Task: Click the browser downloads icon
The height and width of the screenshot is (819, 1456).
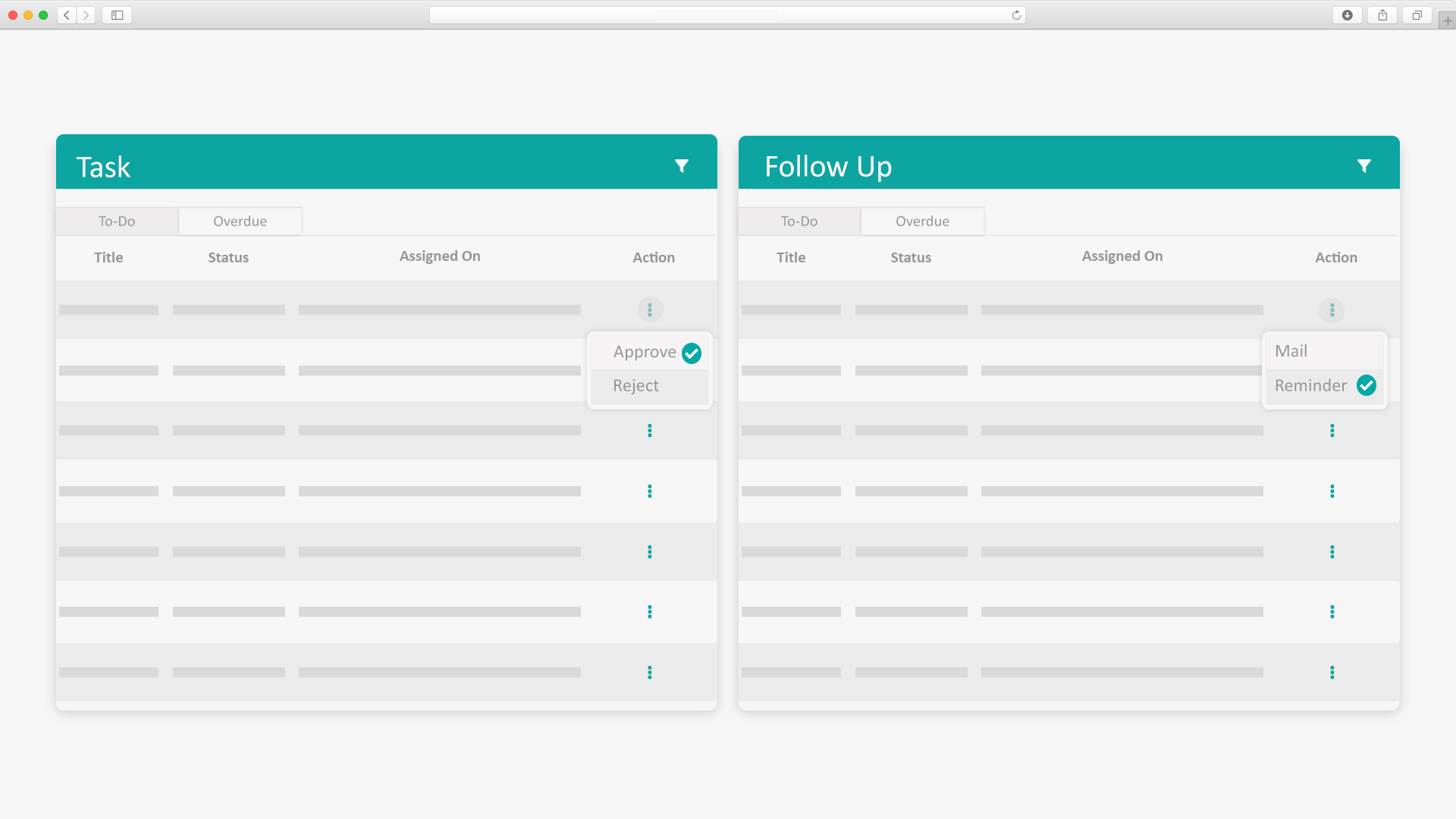Action: 1348,15
